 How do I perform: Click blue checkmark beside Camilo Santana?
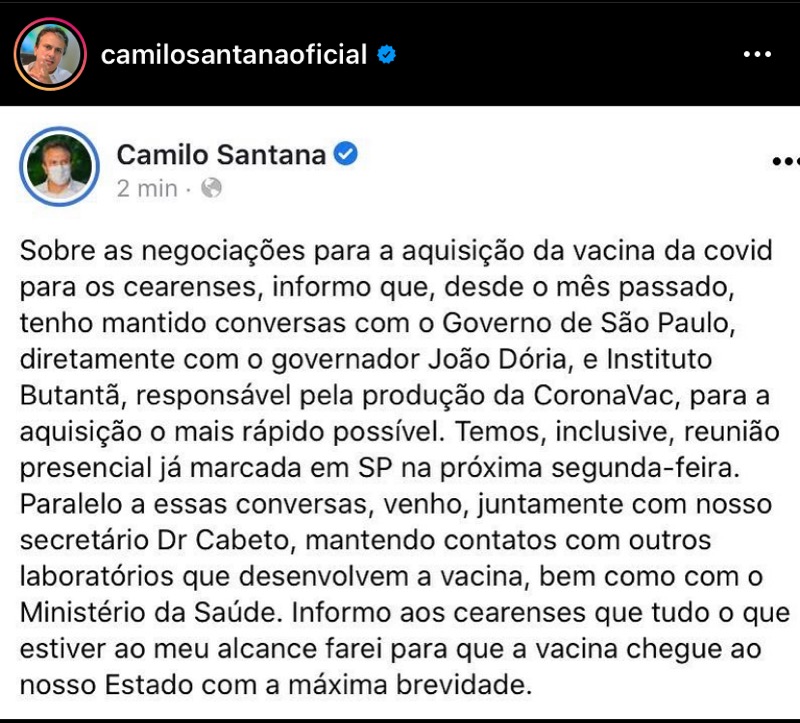click(345, 154)
